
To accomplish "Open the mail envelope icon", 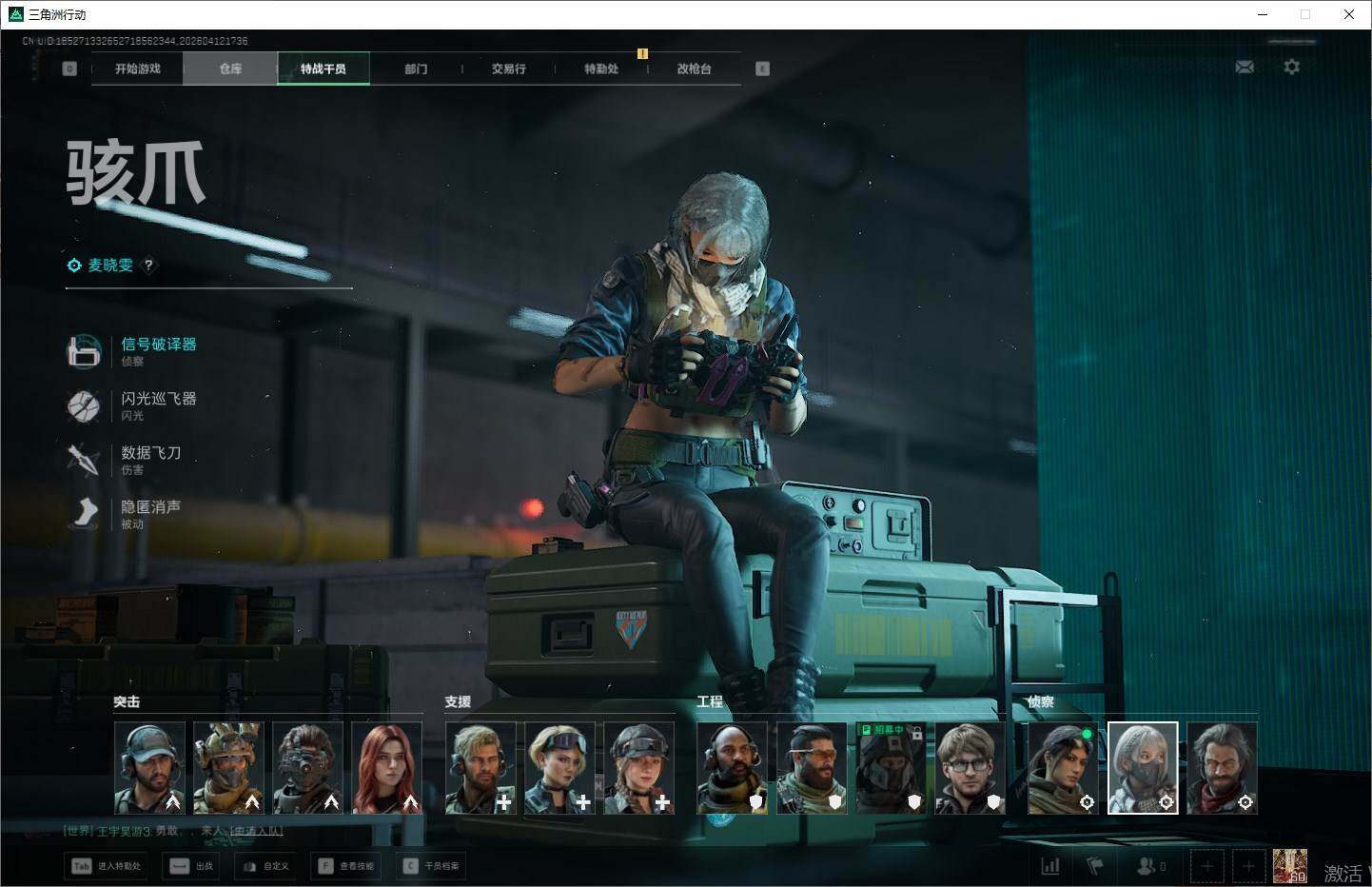I will 1245,67.
